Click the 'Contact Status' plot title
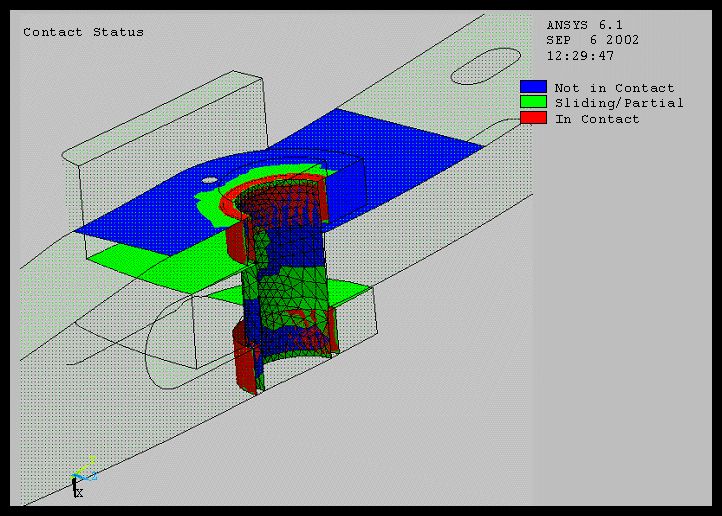Viewport: 722px width, 516px height. 83,32
